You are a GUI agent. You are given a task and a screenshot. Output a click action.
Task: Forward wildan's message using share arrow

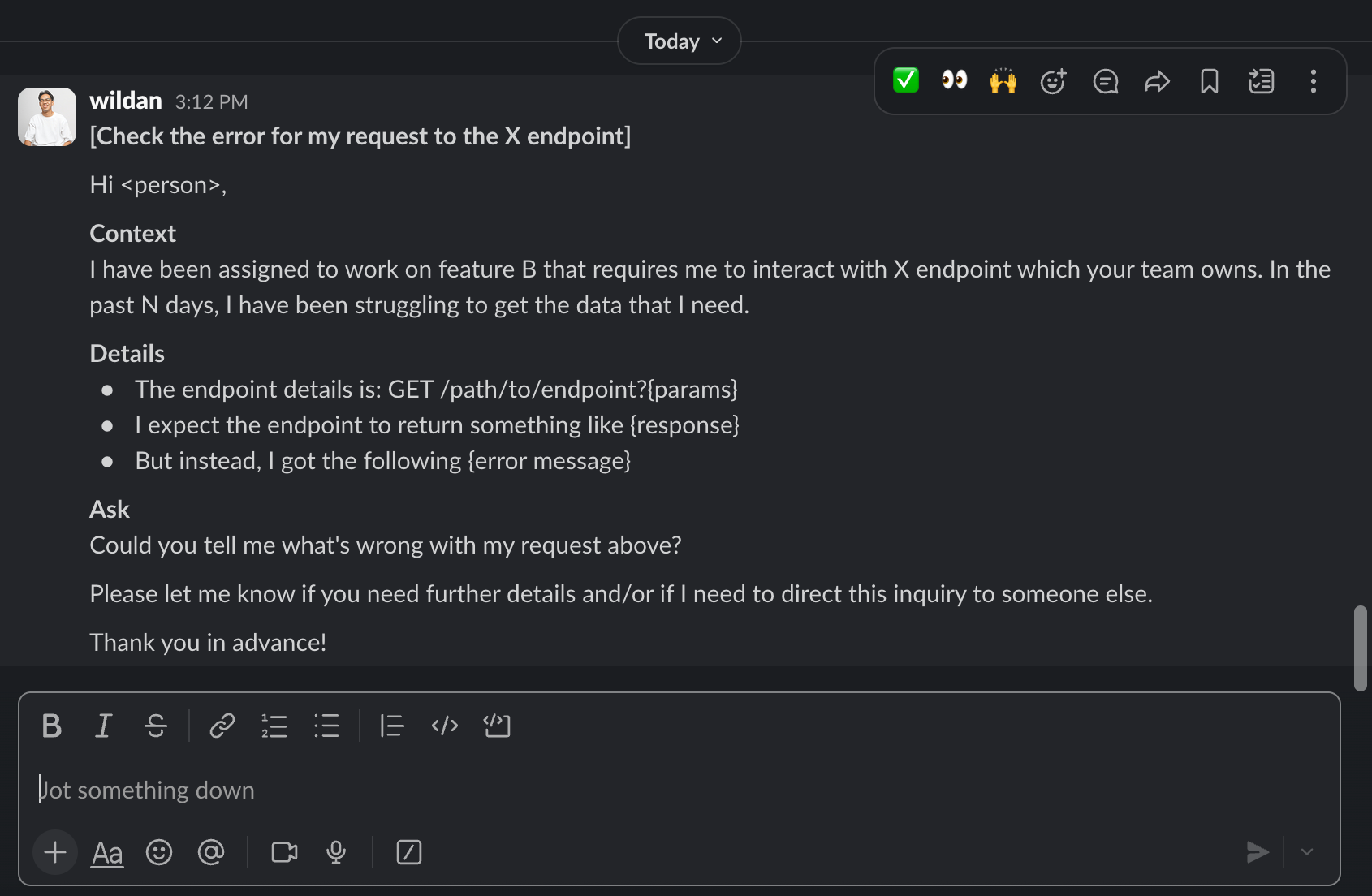1157,81
